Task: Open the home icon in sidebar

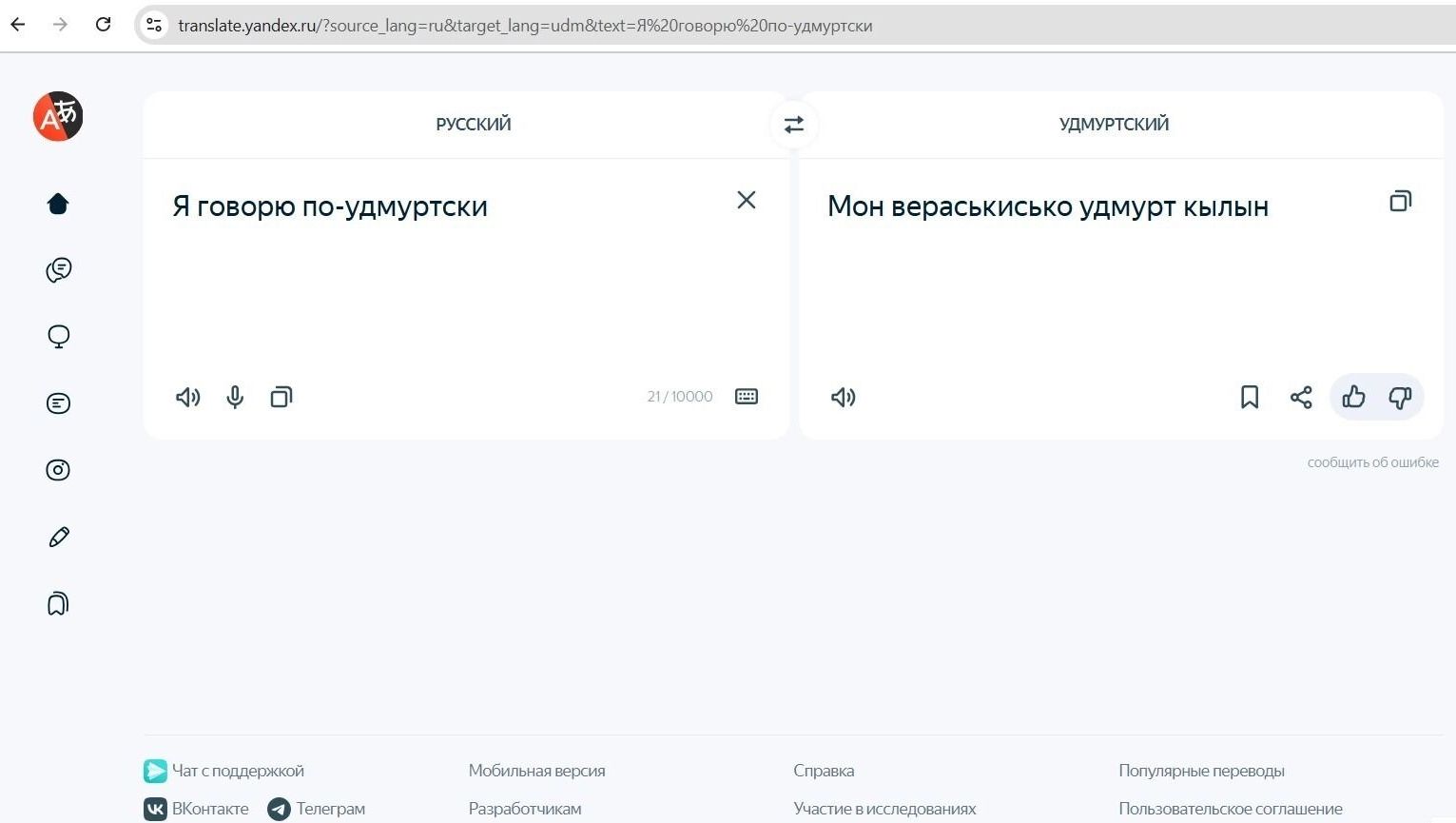Action: tap(58, 204)
